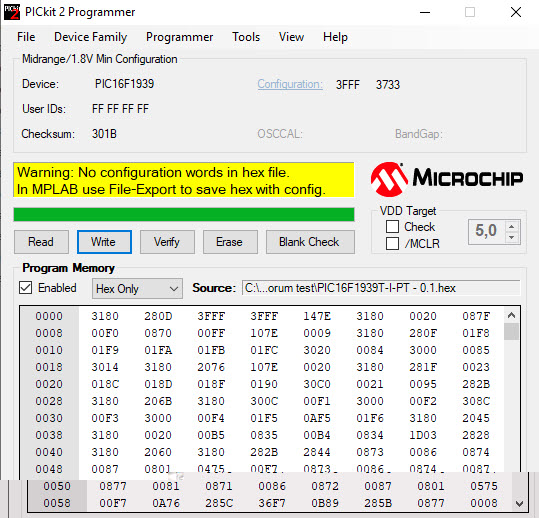The height and width of the screenshot is (518, 539).
Task: Select memory cell 2045 in row 0030
Action: pyautogui.click(x=476, y=418)
